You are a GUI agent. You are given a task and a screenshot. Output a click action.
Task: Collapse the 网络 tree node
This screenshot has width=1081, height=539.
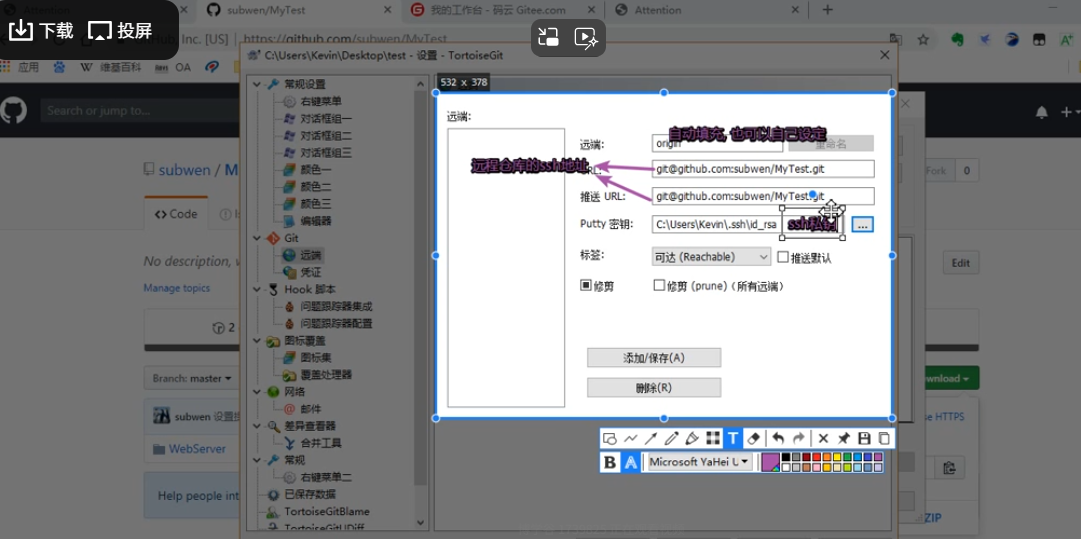257,391
